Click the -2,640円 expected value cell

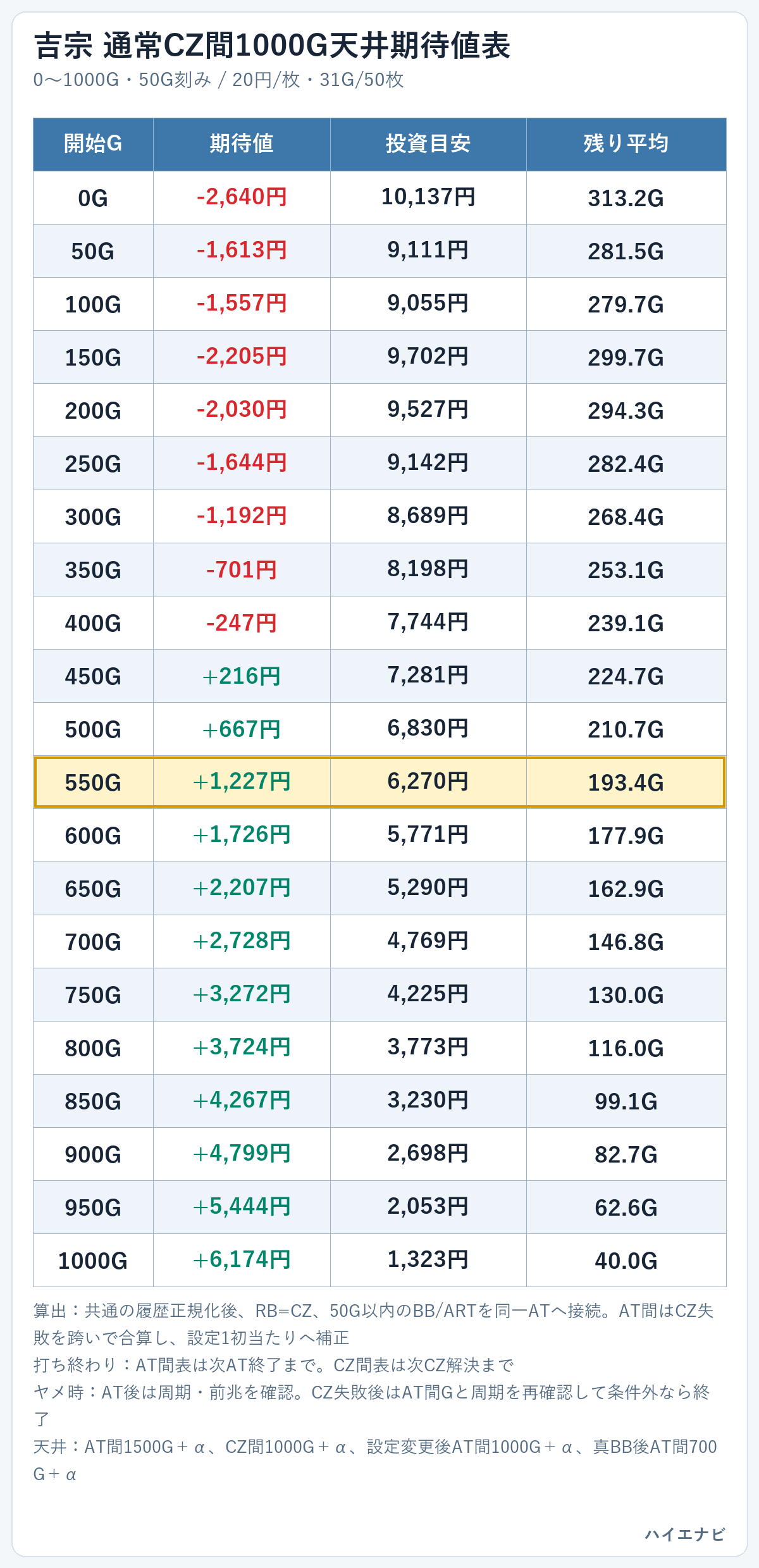pos(242,198)
